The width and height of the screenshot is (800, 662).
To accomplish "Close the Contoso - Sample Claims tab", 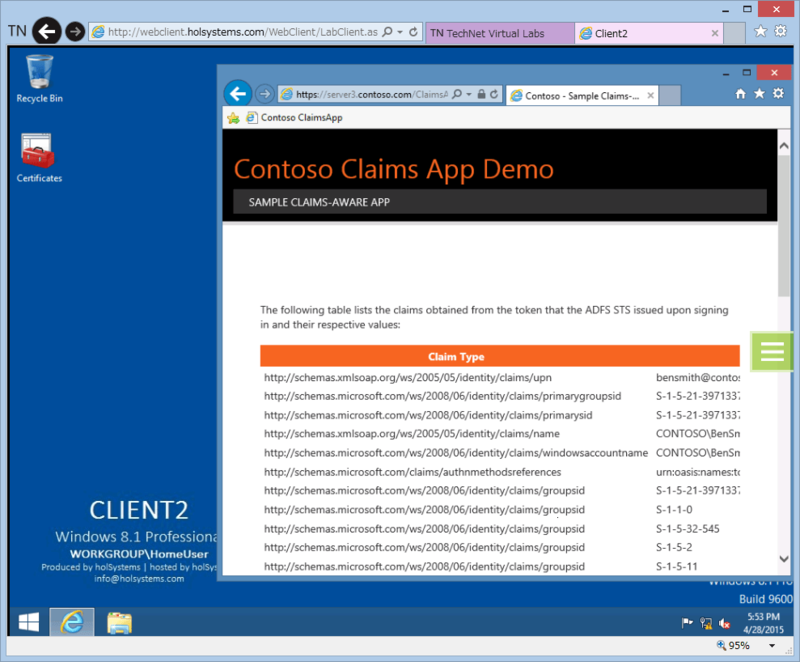I will (x=651, y=95).
